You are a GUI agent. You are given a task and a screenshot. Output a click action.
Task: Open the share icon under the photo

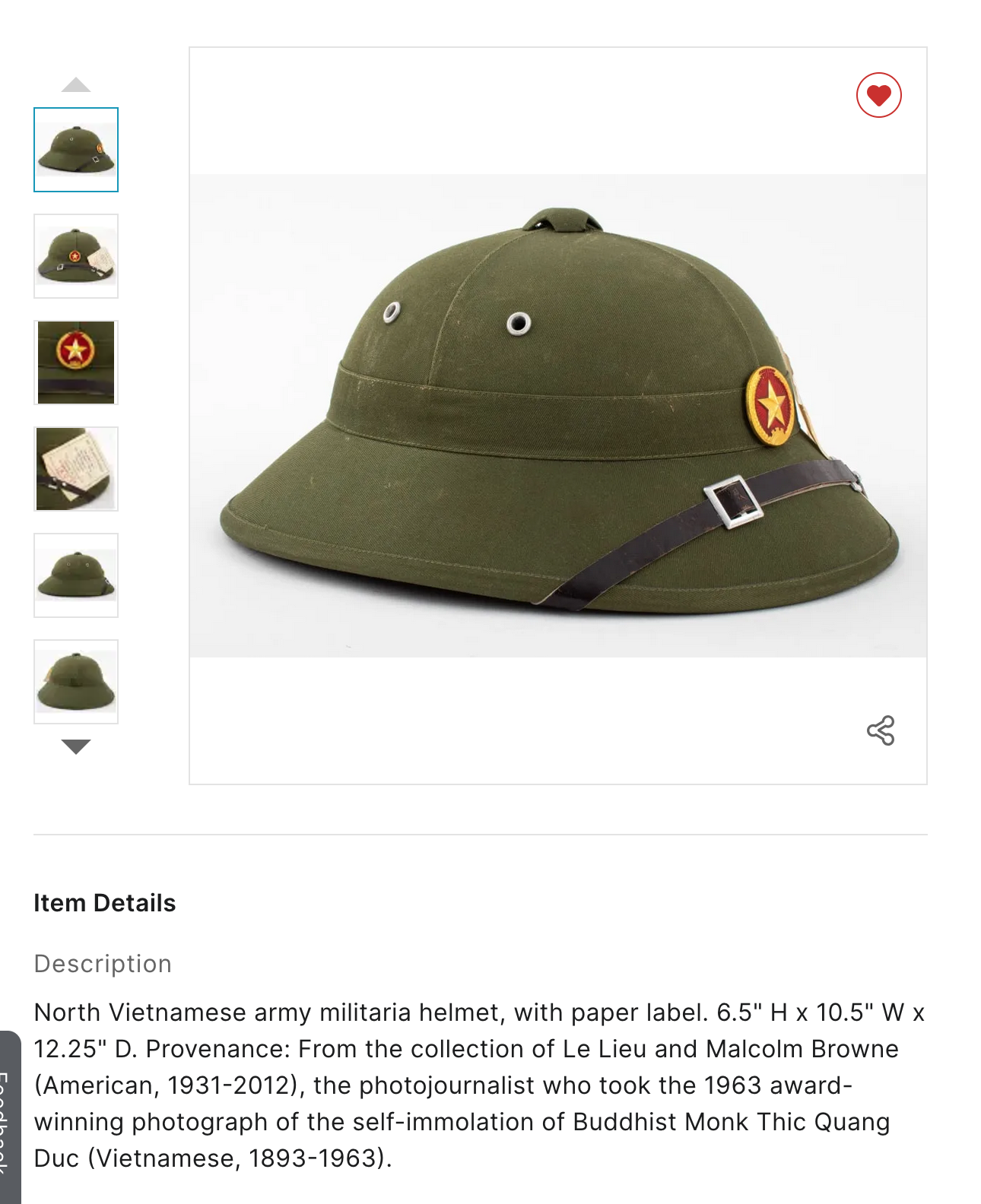coord(881,730)
